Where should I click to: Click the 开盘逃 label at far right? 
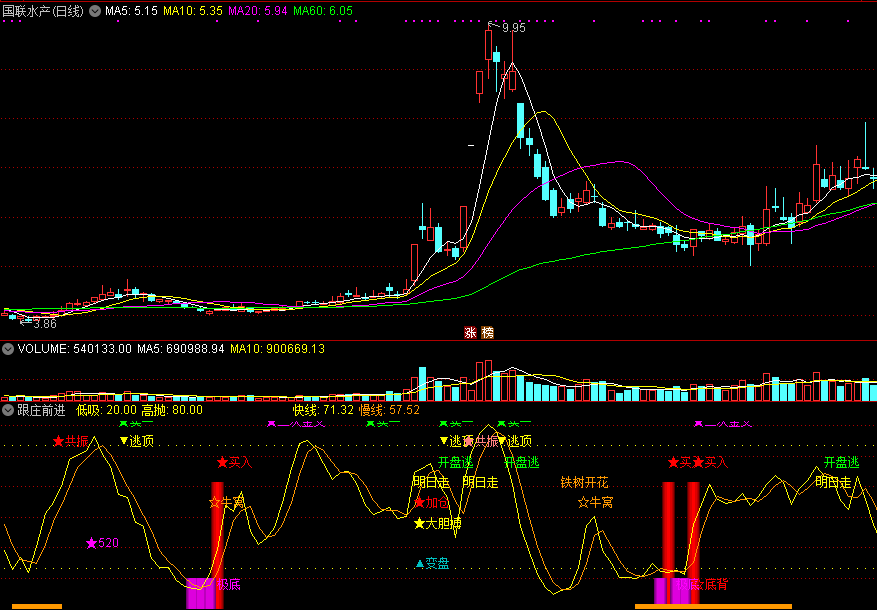click(x=841, y=462)
